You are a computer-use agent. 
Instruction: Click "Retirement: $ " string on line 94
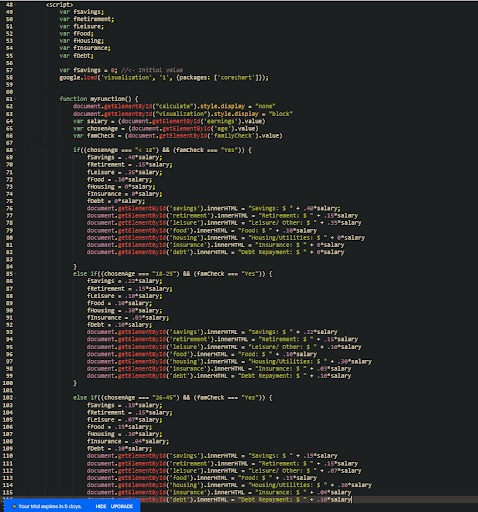click(286, 339)
